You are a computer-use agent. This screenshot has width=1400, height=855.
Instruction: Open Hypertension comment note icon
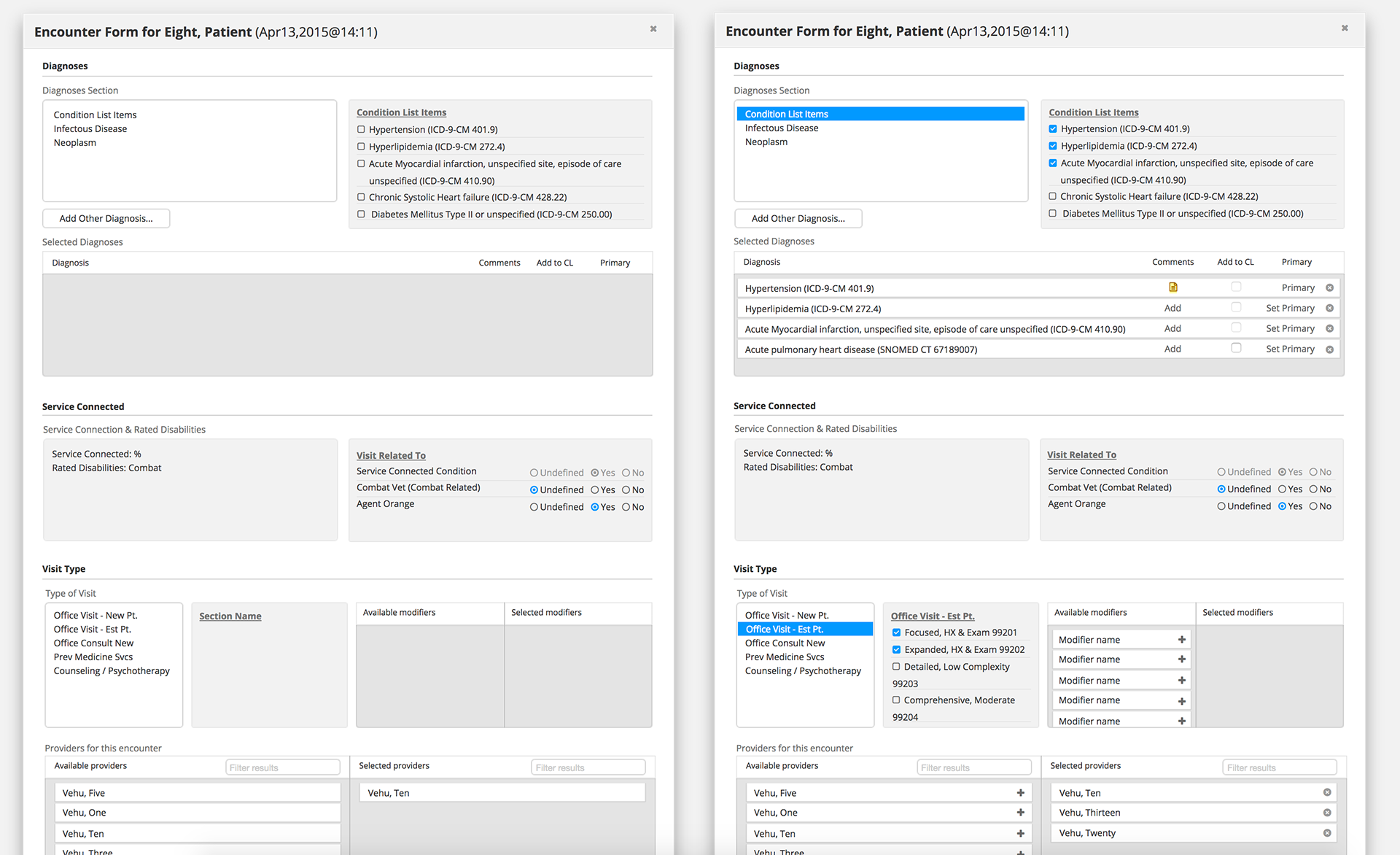point(1172,287)
